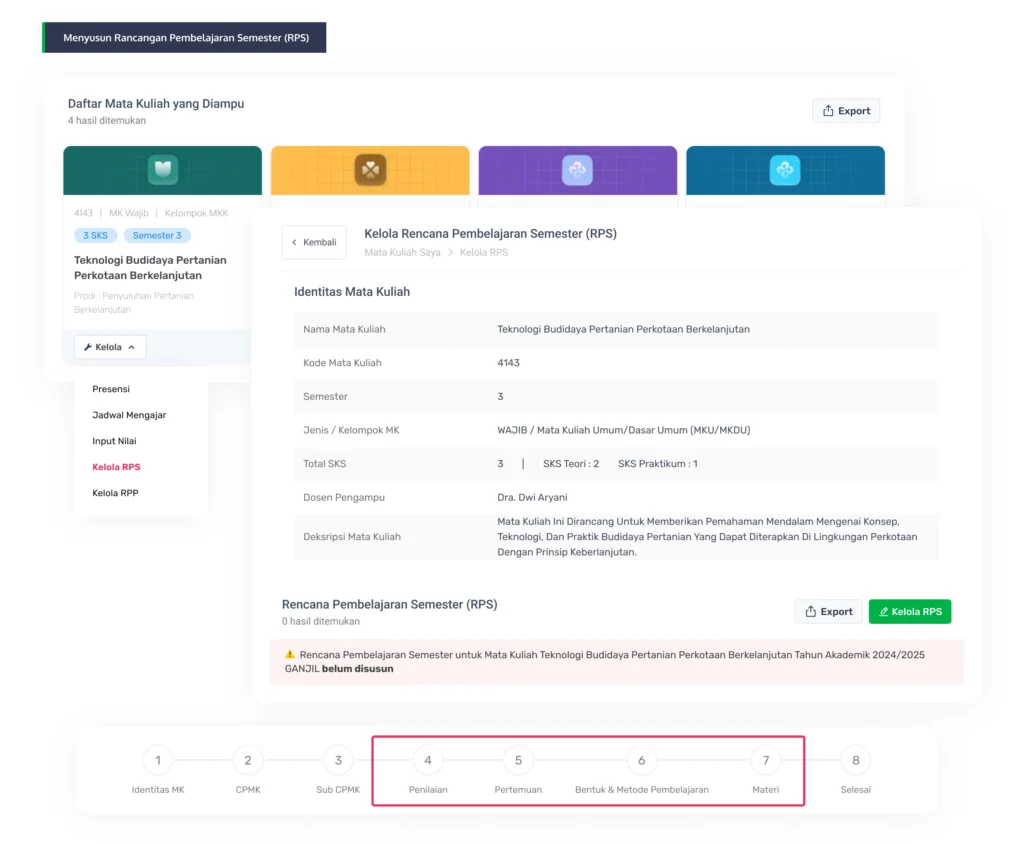1024x844 pixels.
Task: Click the Kode Mata Kuliah value 4143
Action: [x=509, y=363]
